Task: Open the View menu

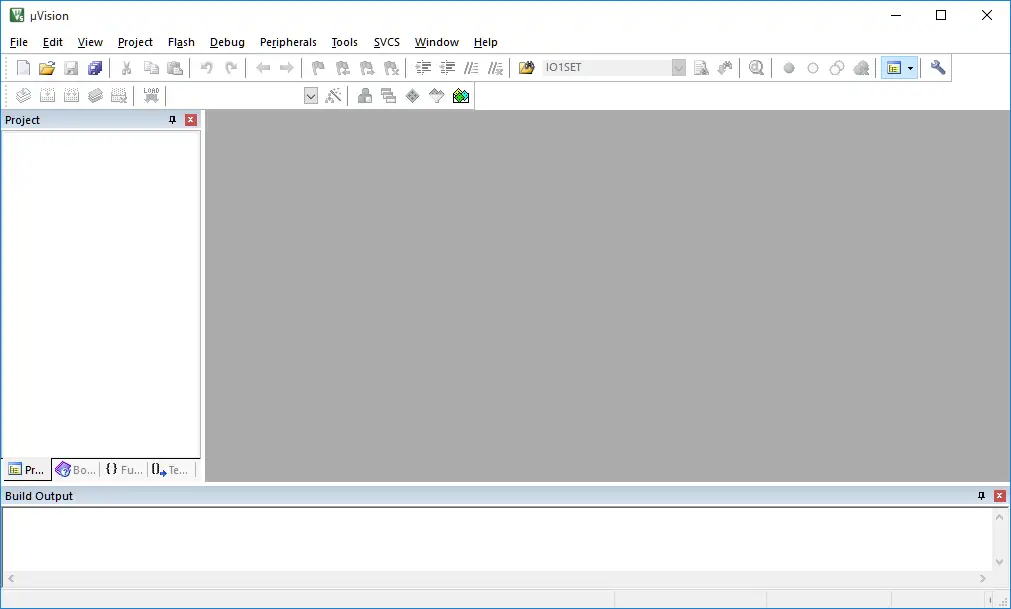Action: [x=90, y=42]
